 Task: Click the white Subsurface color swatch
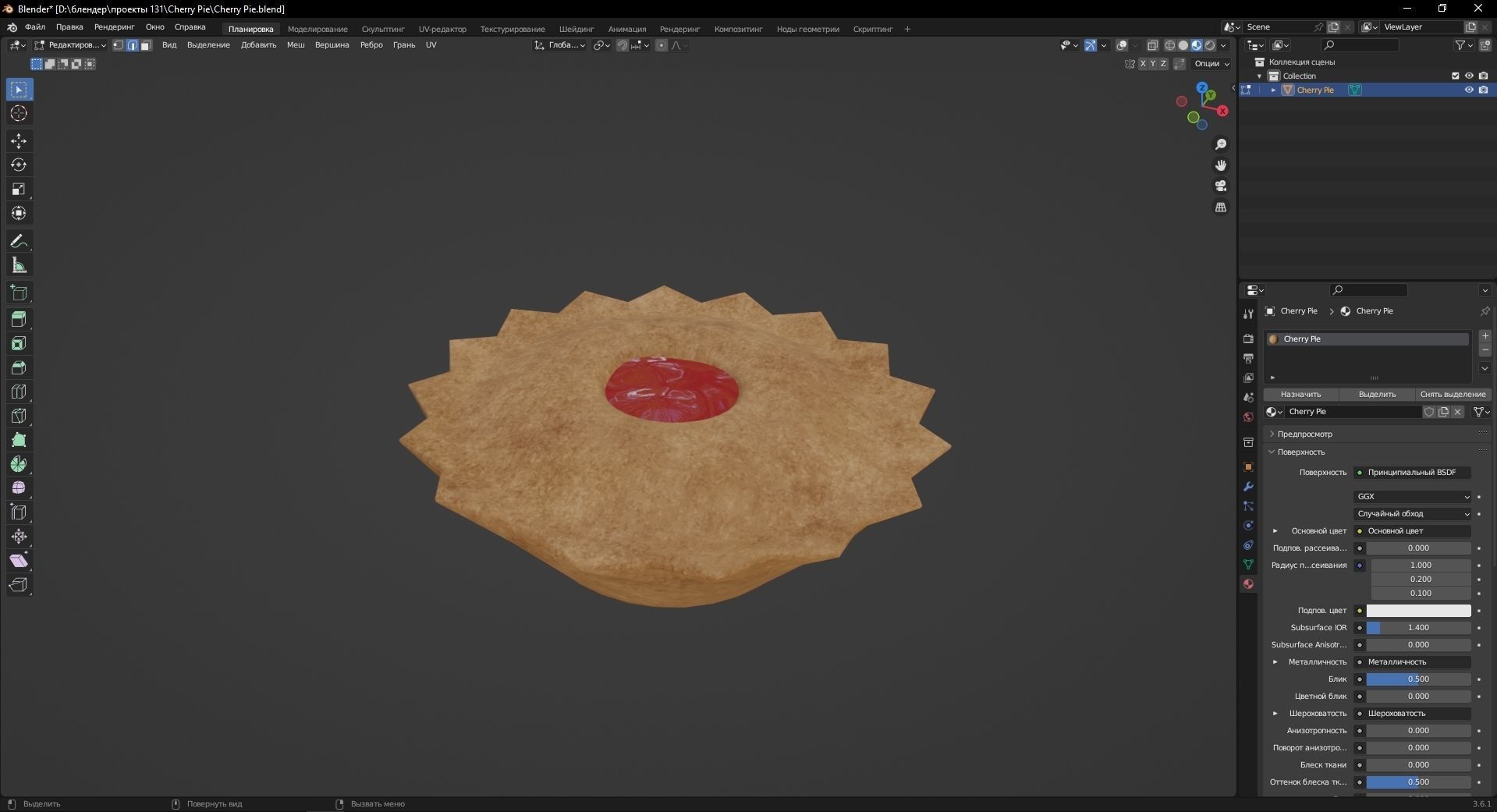point(1418,610)
